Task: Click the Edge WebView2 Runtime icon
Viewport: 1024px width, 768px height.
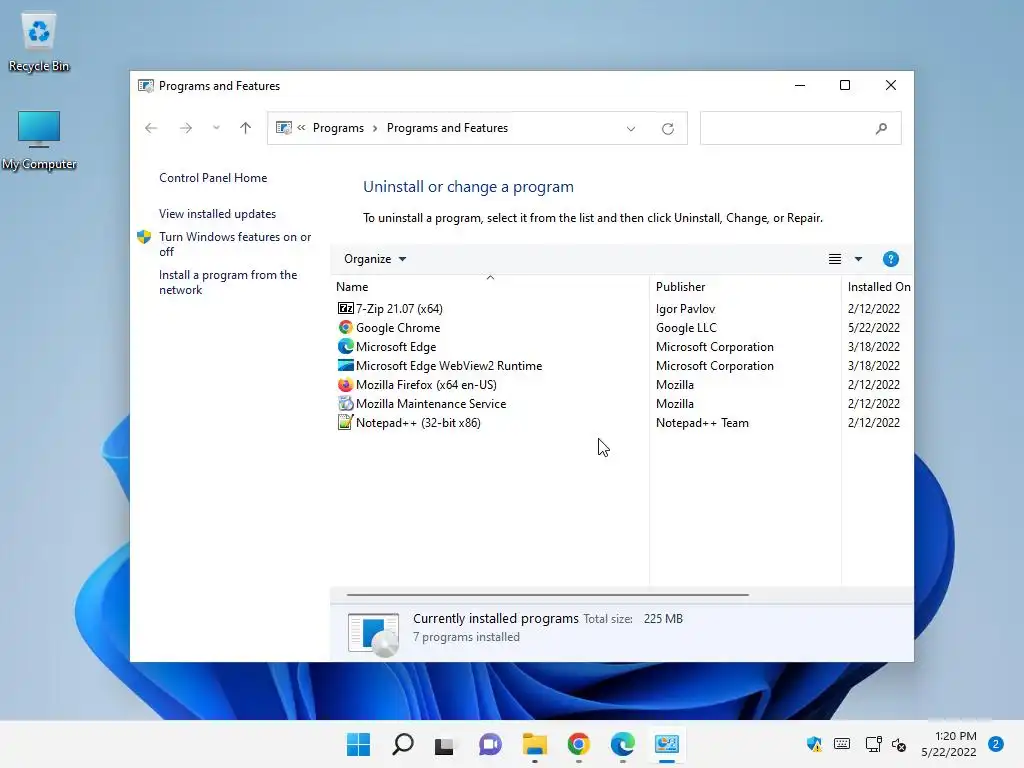Action: point(345,365)
